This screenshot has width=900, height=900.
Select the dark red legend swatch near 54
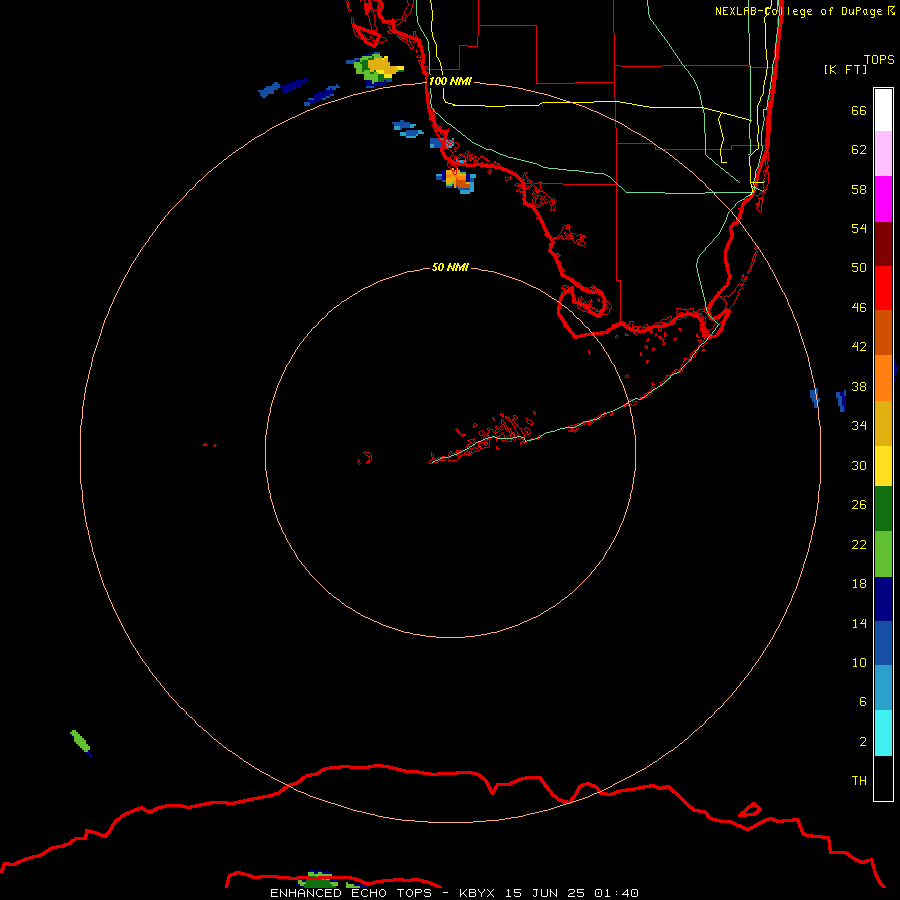coord(883,244)
